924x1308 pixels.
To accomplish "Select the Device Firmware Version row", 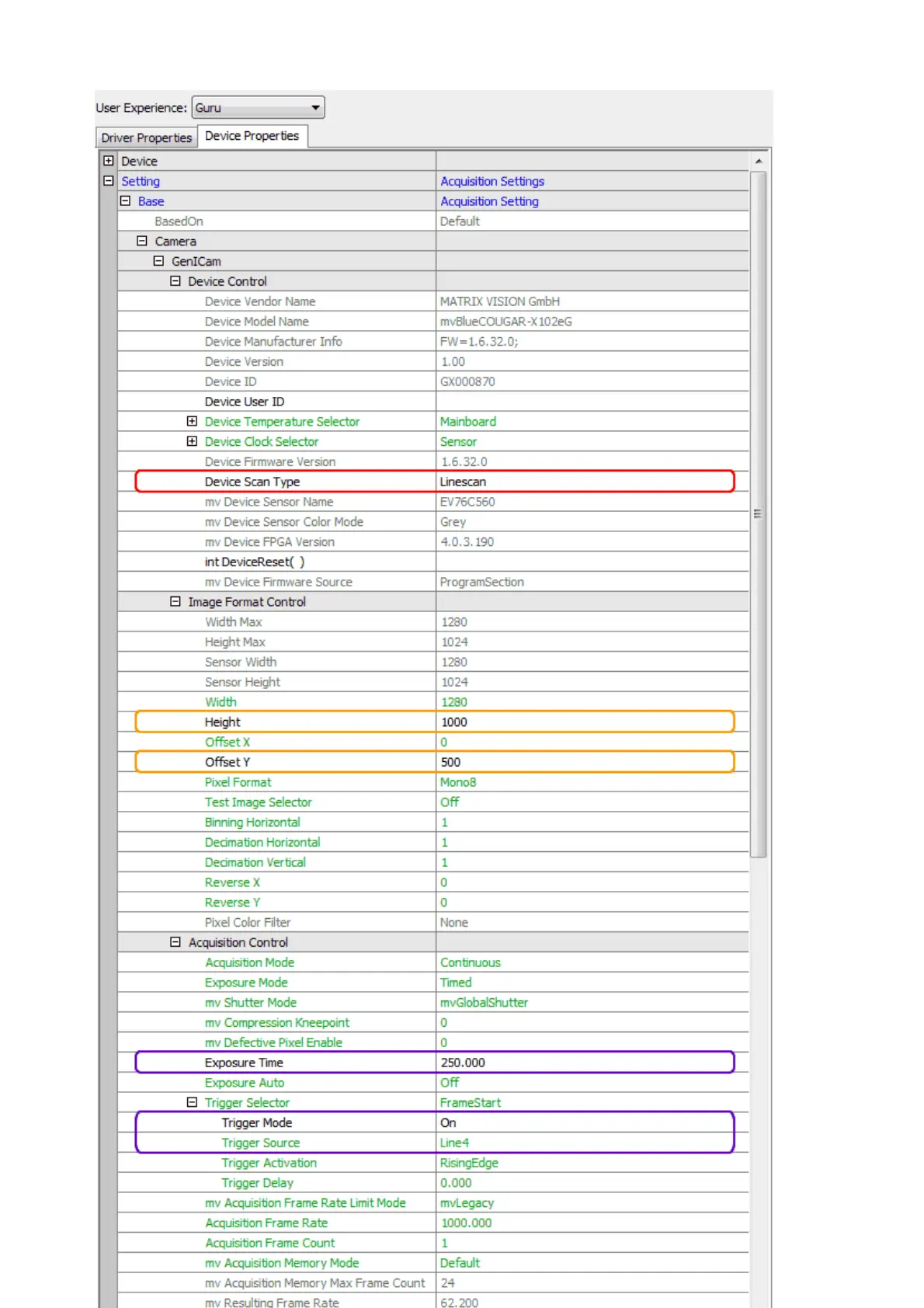I will click(x=432, y=461).
